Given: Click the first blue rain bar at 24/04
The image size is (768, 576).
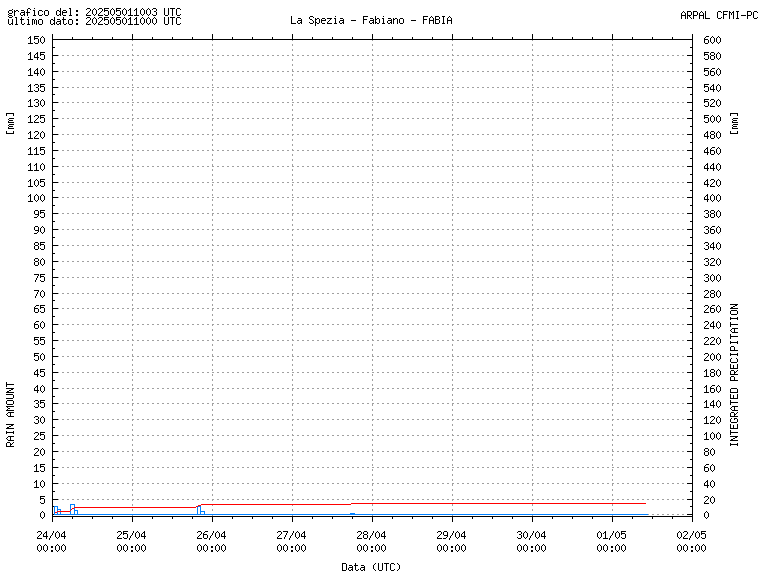Looking at the screenshot, I should 56,511.
